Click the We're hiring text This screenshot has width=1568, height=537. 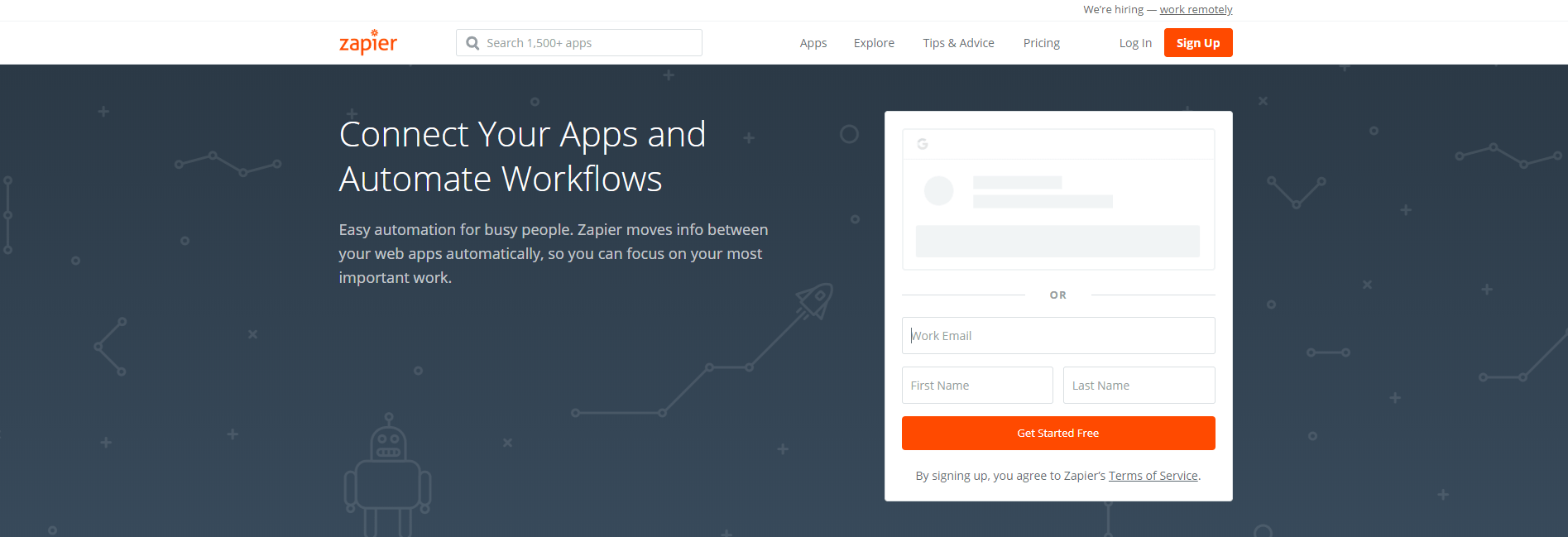pos(1113,10)
